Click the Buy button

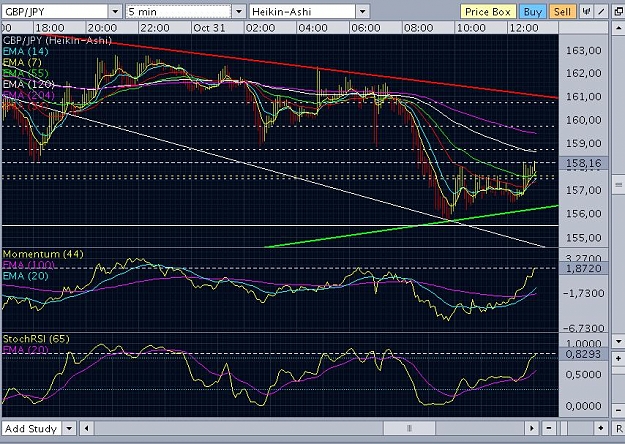[533, 12]
